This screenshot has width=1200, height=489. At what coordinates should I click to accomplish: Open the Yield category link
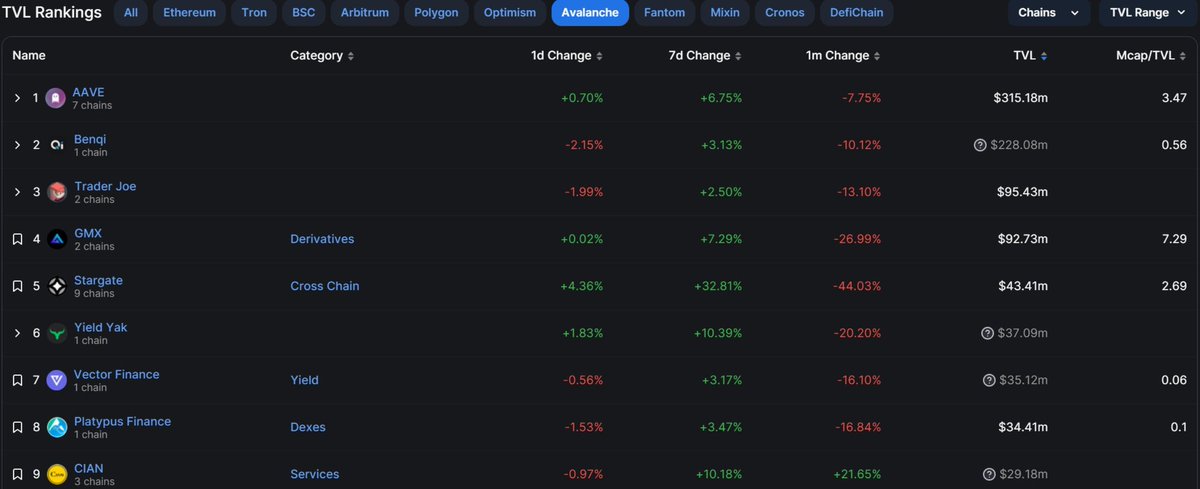[304, 380]
